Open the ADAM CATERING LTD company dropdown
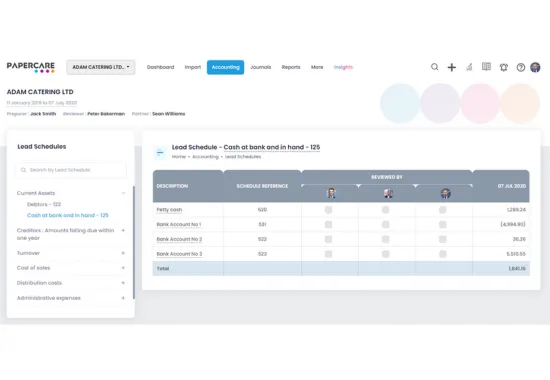This screenshot has height=380, width=550. point(101,67)
